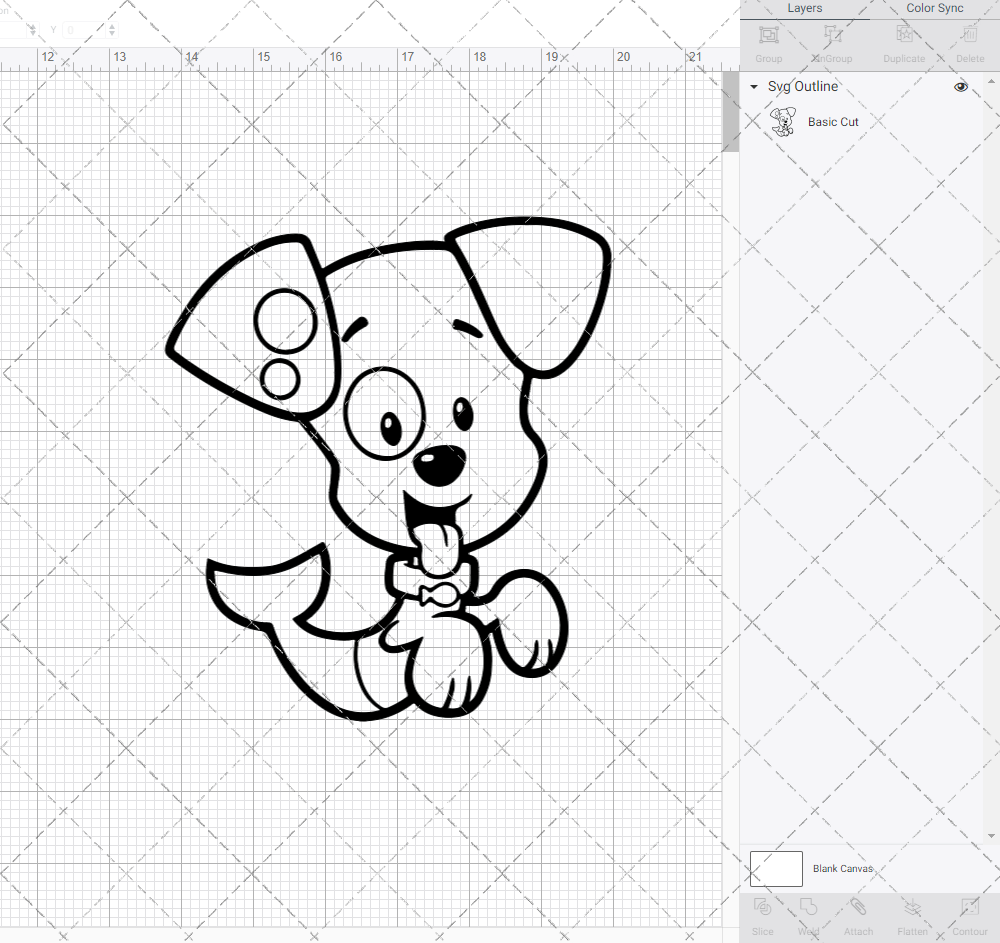Increment the Y position using the up stepper
Image resolution: width=1000 pixels, height=943 pixels.
(112, 25)
